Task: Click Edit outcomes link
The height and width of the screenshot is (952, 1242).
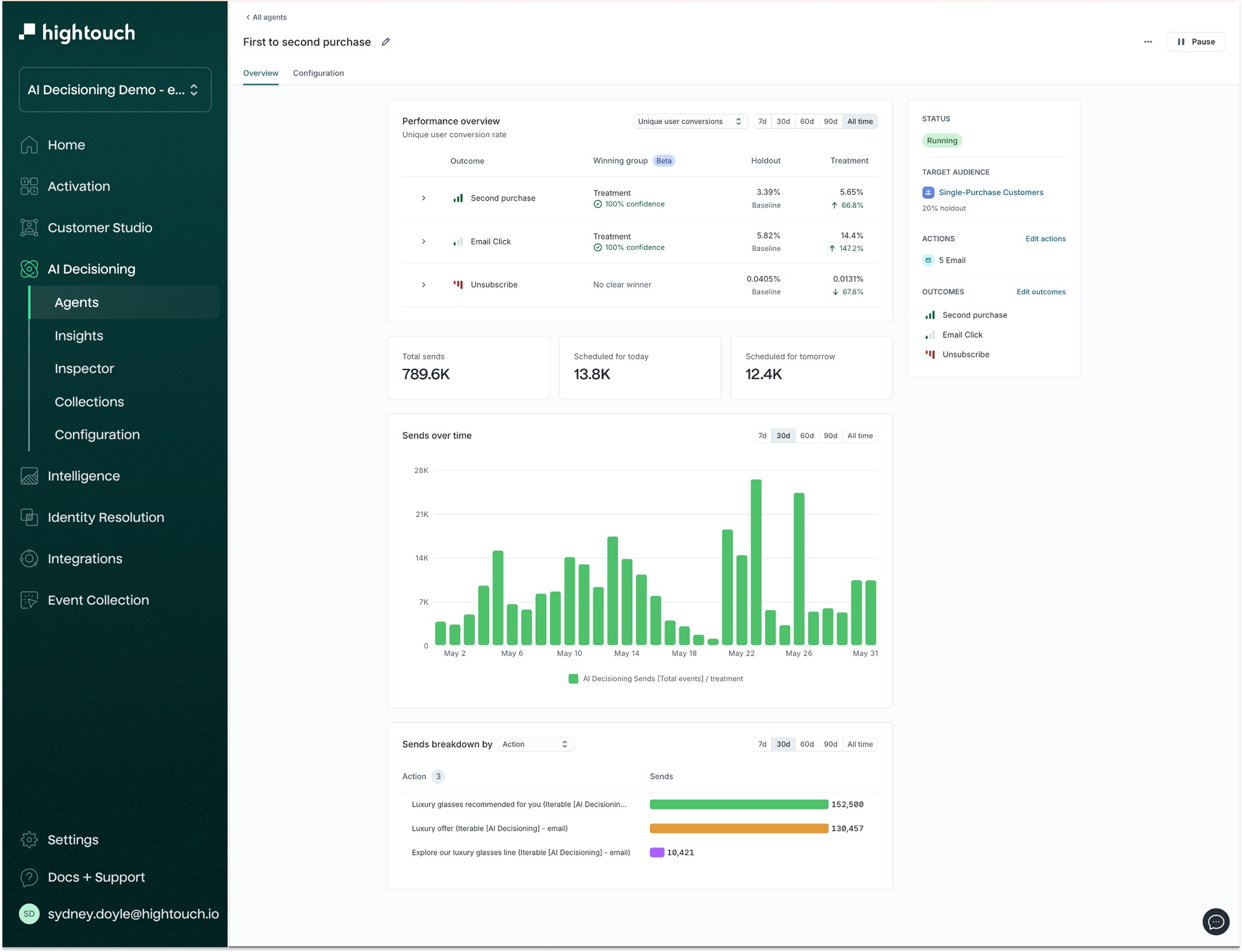Action: pos(1041,292)
